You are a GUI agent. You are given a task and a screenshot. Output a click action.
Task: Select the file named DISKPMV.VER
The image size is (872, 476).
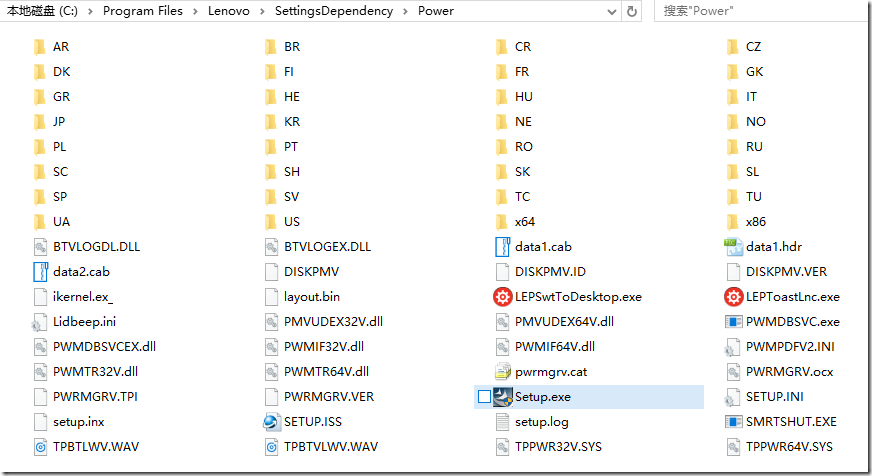coord(786,272)
